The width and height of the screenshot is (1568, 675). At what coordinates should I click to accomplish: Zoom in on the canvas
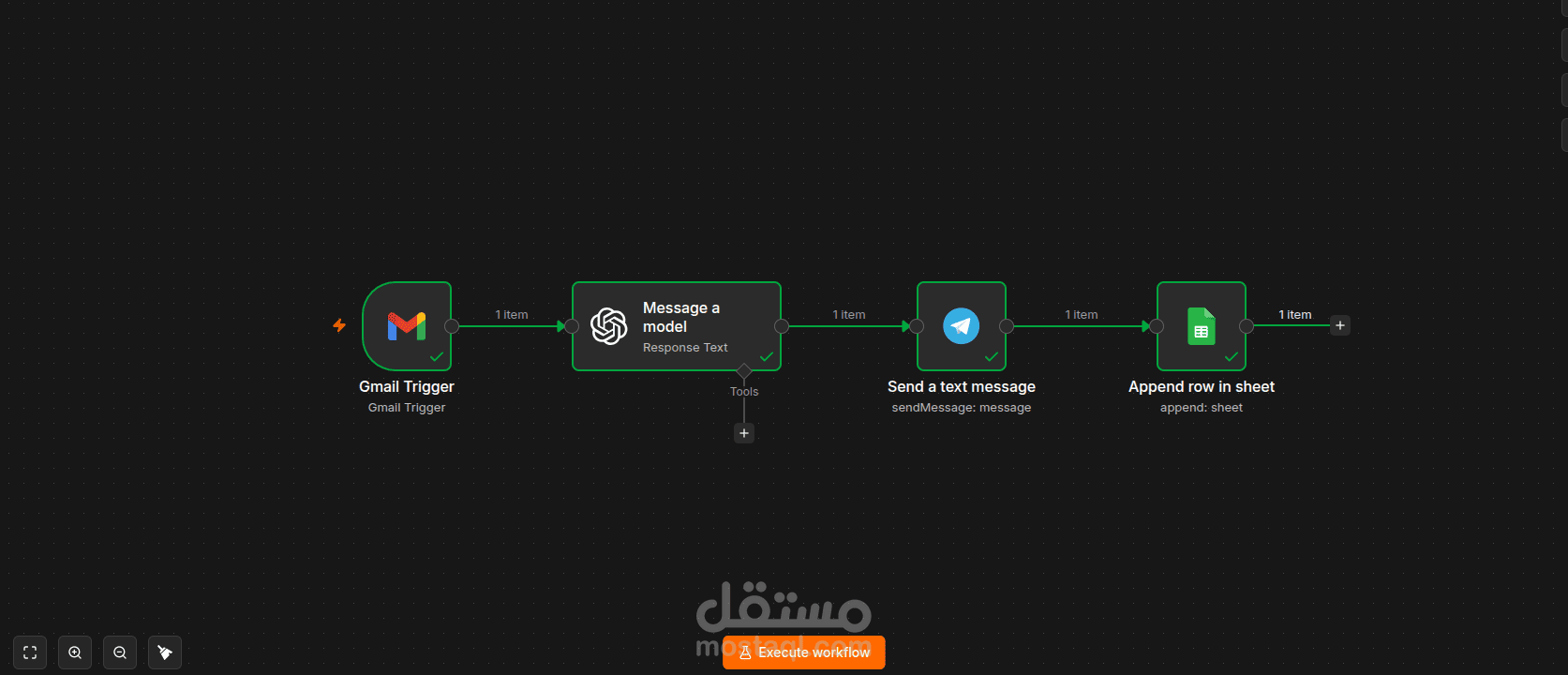click(75, 652)
